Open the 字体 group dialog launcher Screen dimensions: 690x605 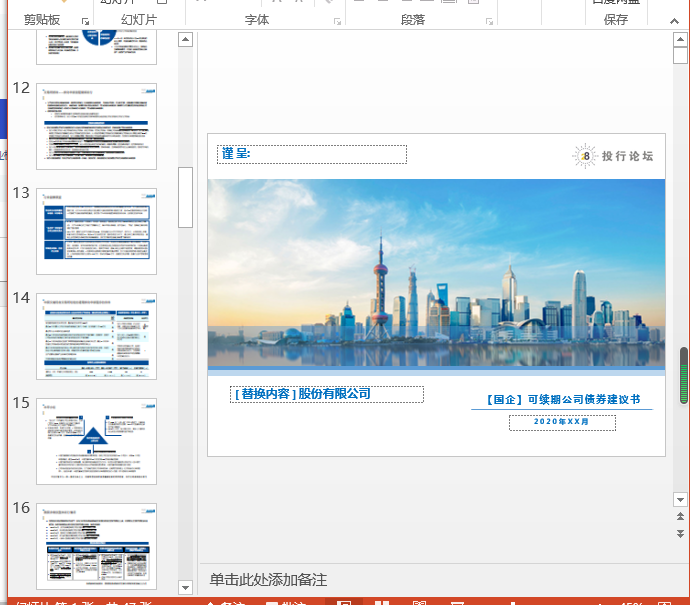coord(337,21)
